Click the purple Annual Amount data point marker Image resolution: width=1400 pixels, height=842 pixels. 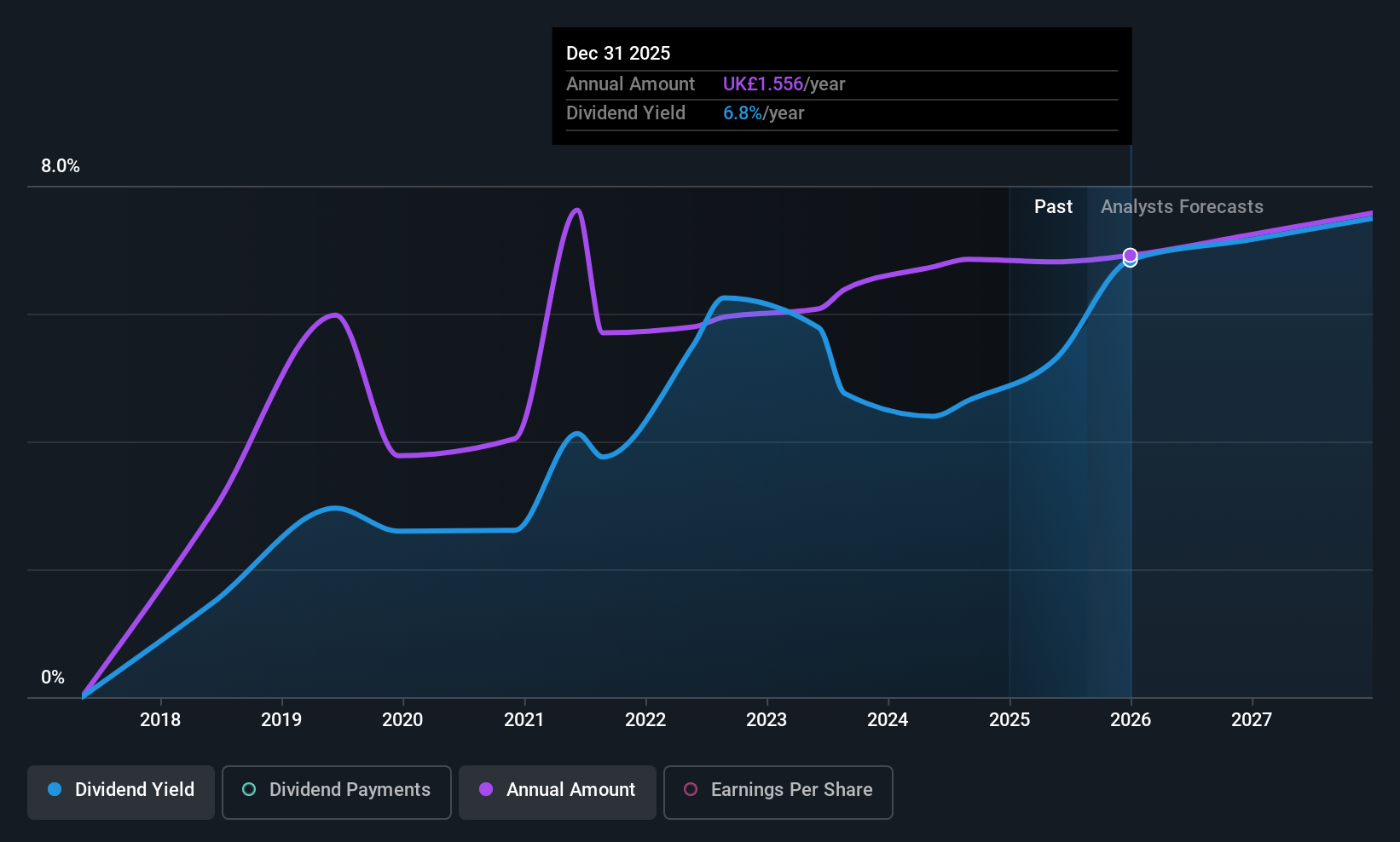pyautogui.click(x=1130, y=255)
